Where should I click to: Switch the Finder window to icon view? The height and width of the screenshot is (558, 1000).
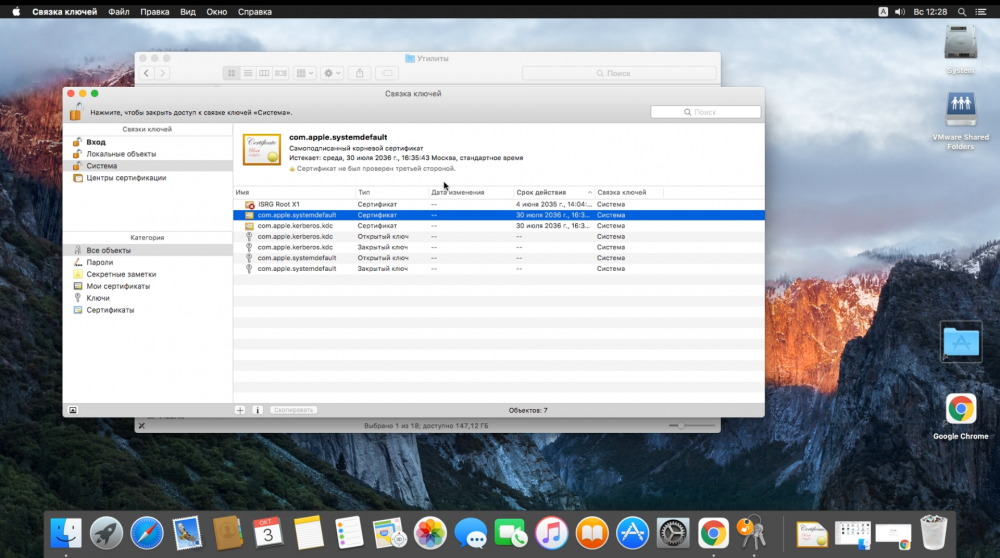coord(232,73)
